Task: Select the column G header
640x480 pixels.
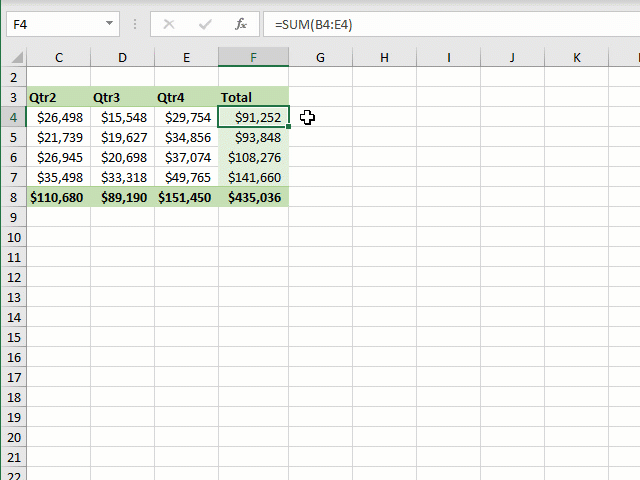Action: [320, 58]
